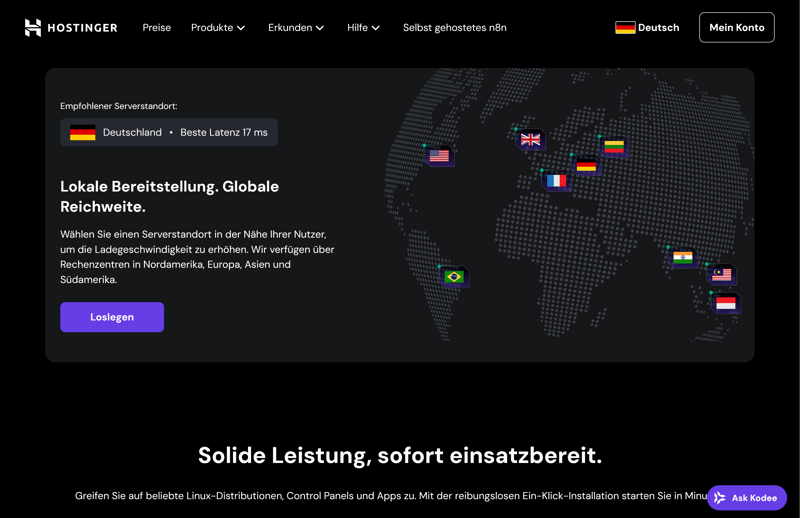Click the Hostinger logo icon
This screenshot has height=518, width=800.
[33, 28]
